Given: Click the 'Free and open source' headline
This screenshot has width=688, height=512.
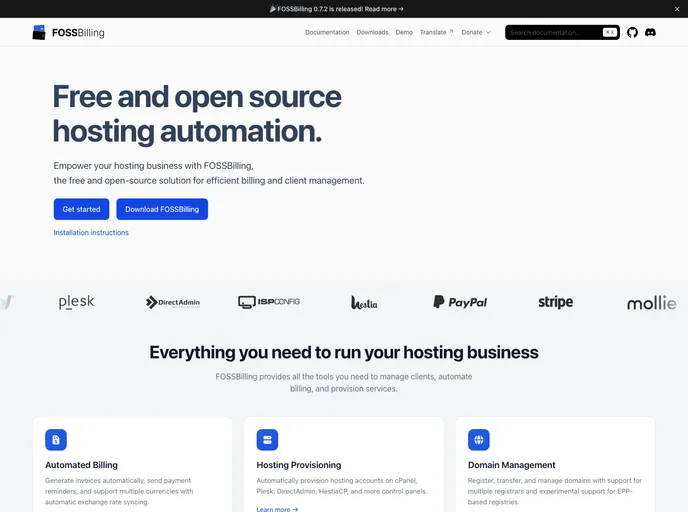Looking at the screenshot, I should pos(197,114).
